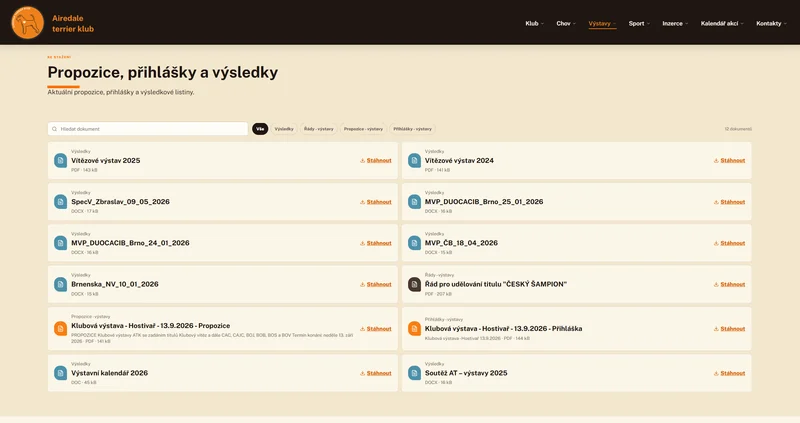Expand the Inzerce menu

[x=675, y=23]
